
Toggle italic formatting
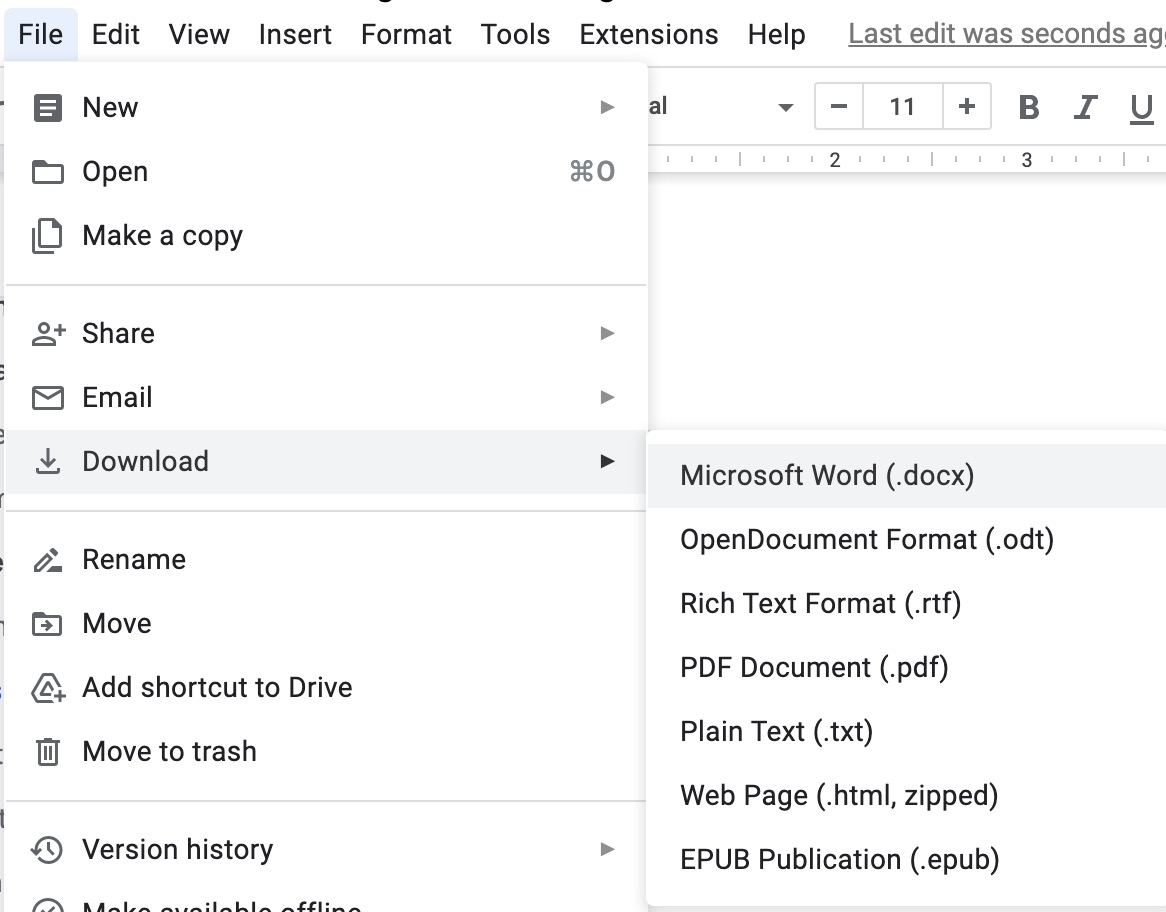[x=1086, y=106]
